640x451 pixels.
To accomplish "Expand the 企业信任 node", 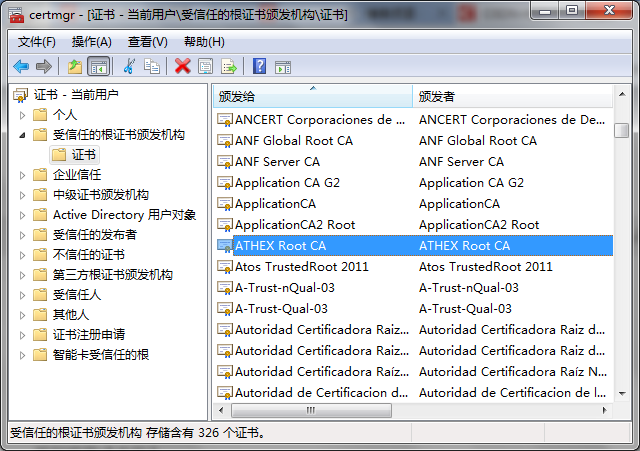I will [22, 175].
